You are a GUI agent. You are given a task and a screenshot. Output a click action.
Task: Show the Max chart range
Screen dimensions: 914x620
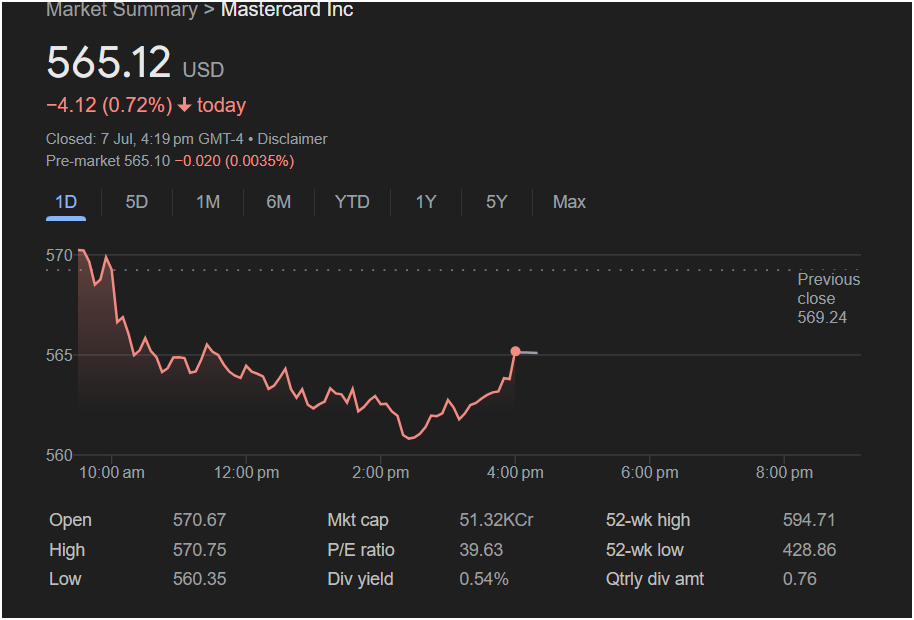(x=569, y=202)
